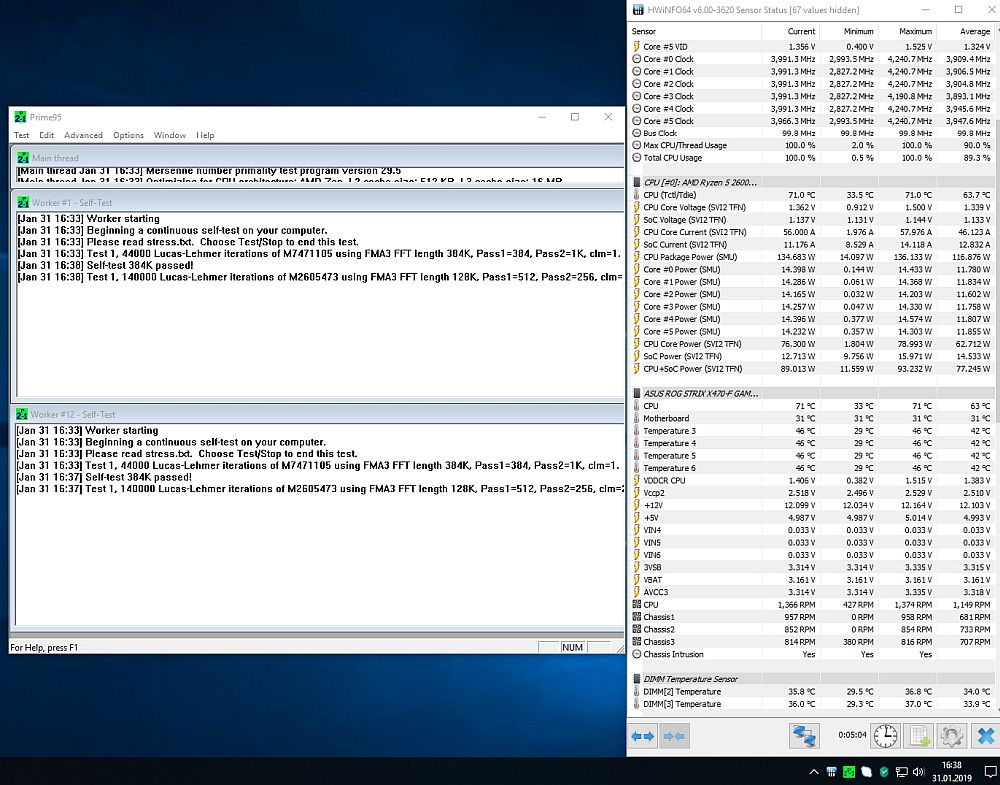Image resolution: width=1000 pixels, height=785 pixels.
Task: Close sensors with the blue X icon
Action: tap(985, 736)
